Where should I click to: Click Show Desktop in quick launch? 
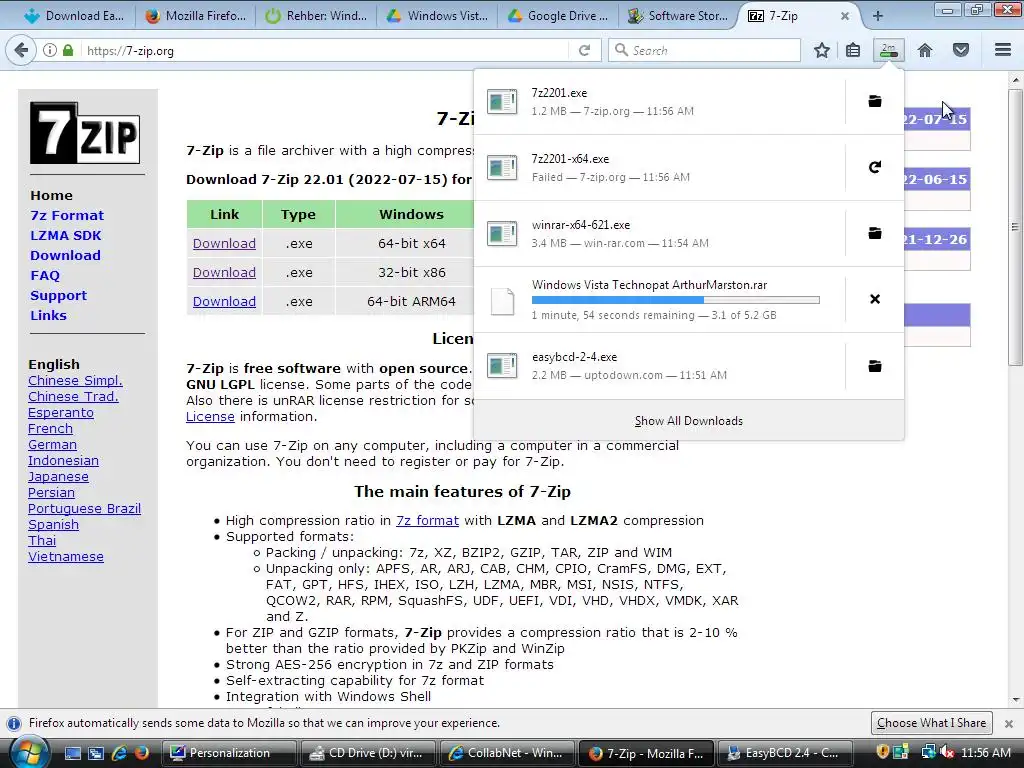point(72,753)
